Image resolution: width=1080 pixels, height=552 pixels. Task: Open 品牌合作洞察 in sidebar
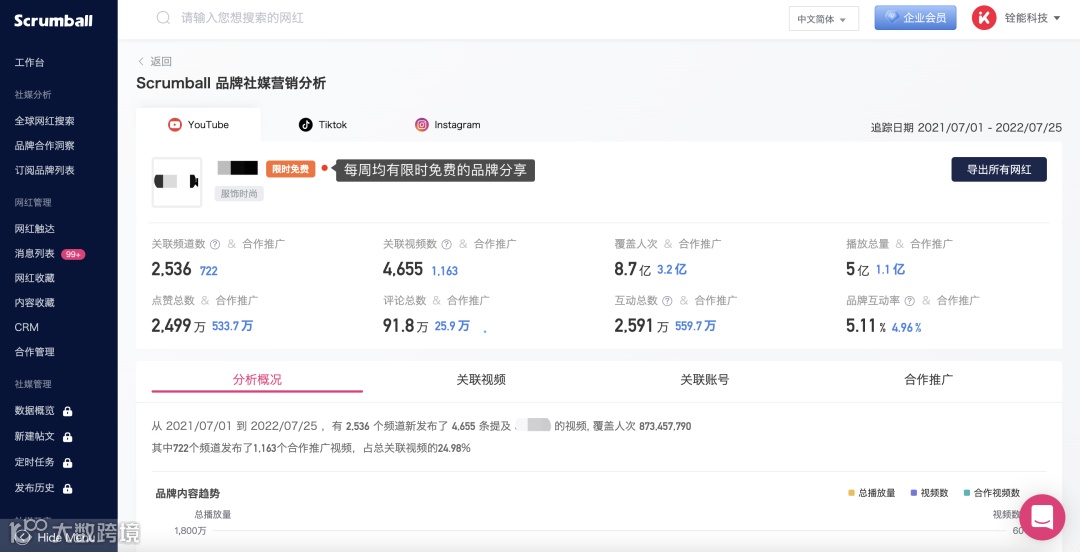click(45, 145)
